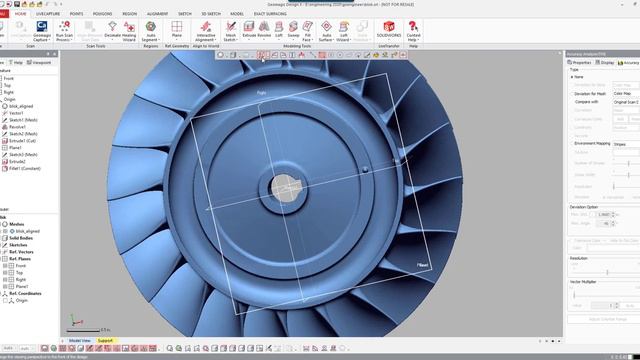Open the Healing Wizard
Image resolution: width=640 pixels, height=360 pixels.
pyautogui.click(x=129, y=31)
